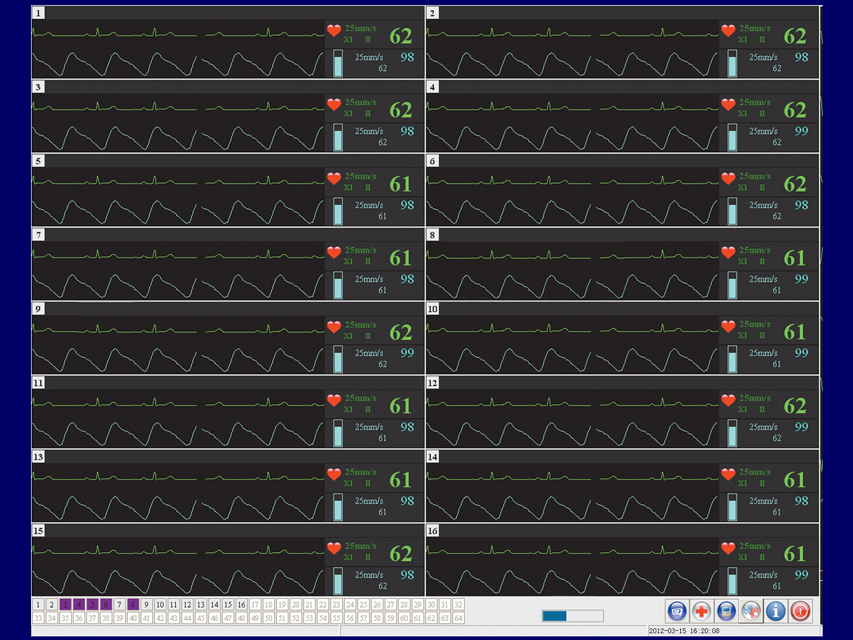Screen dimensions: 853x640
Task: Toggle highlighted bed 6 in the selector
Action: [x=106, y=605]
